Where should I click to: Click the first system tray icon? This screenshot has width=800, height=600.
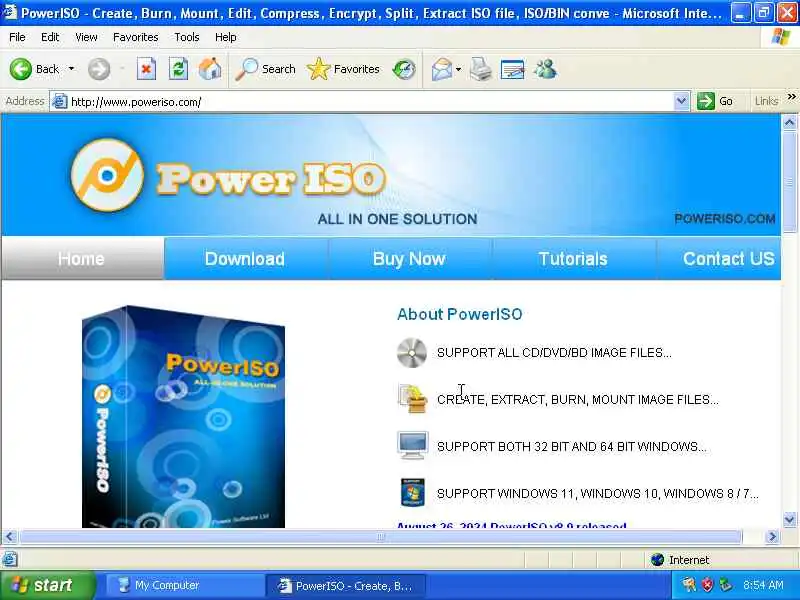pyautogui.click(x=688, y=585)
